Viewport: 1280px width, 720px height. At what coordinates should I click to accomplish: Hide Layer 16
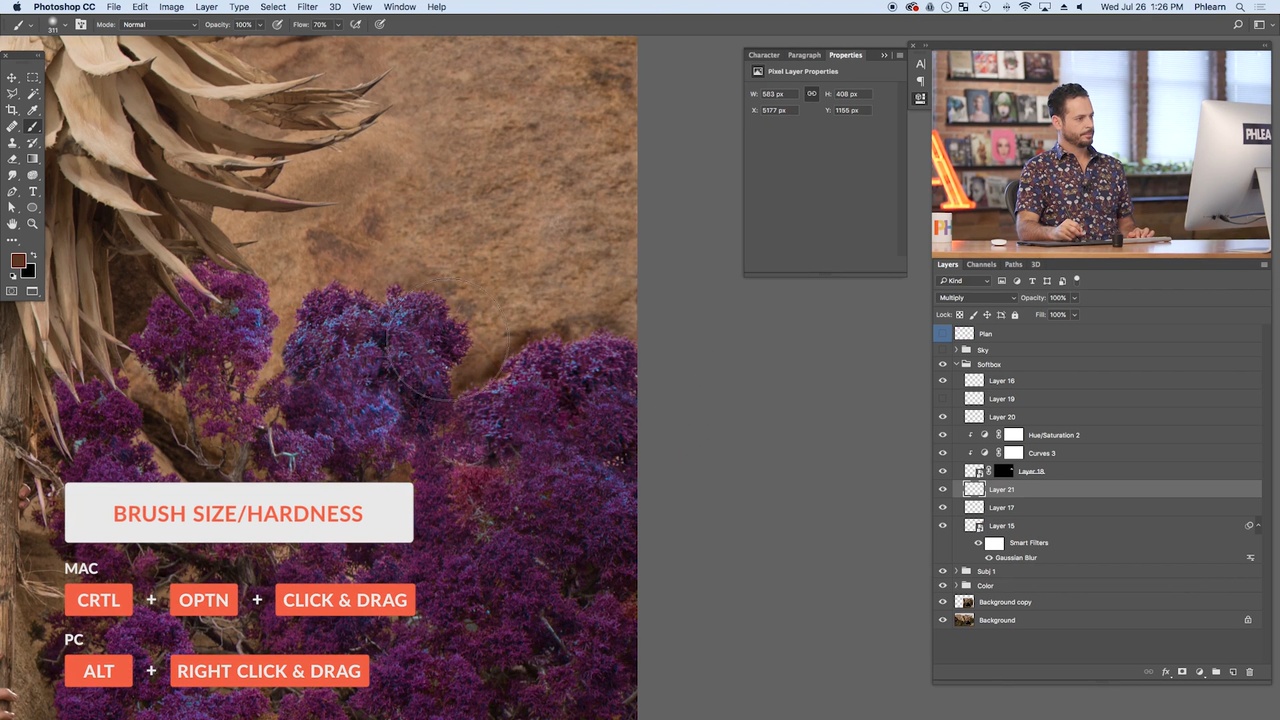(x=942, y=381)
